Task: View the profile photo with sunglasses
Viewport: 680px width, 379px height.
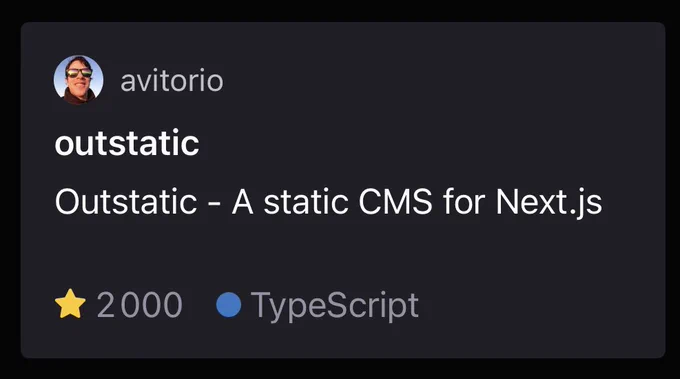Action: tap(78, 80)
